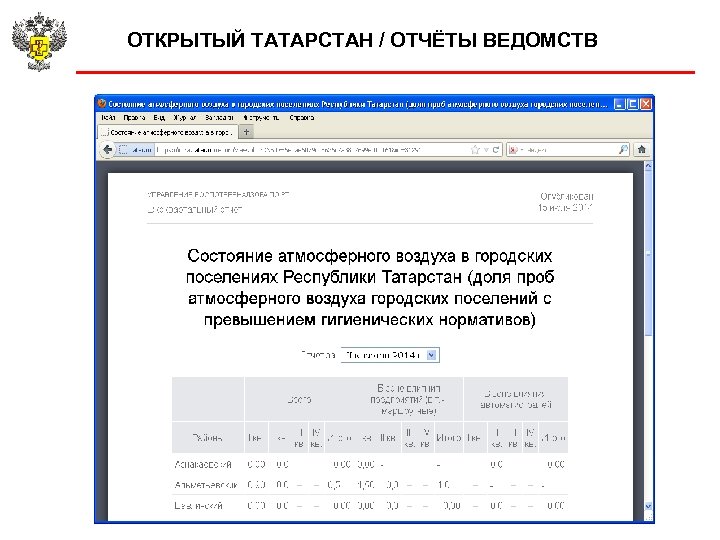Click the 'Вблизи автомагистралей' header group
The height and width of the screenshot is (540, 720).
click(x=516, y=399)
